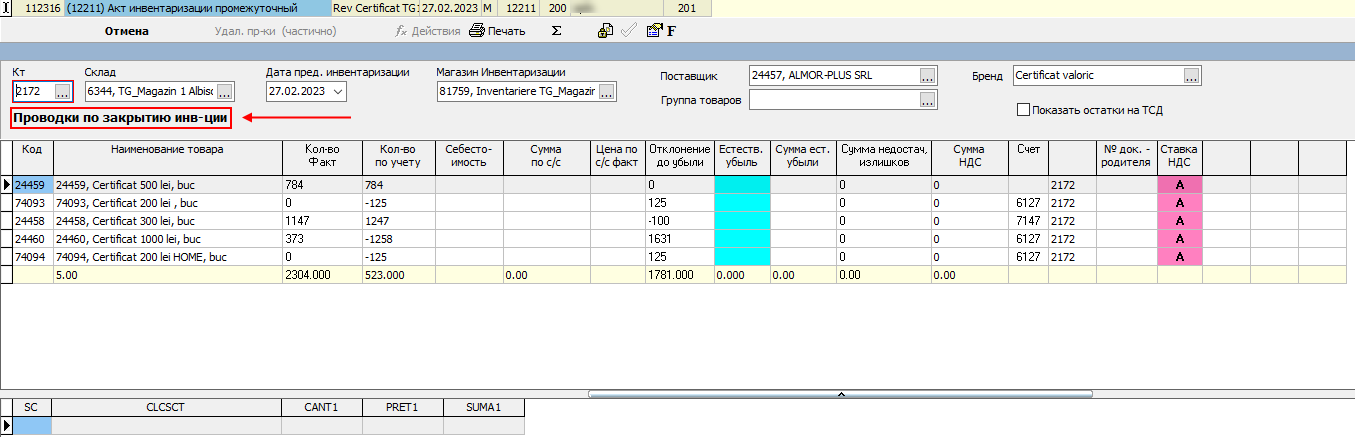Click the Печать printer button
Screen dimensions: 1355x437
(x=498, y=31)
